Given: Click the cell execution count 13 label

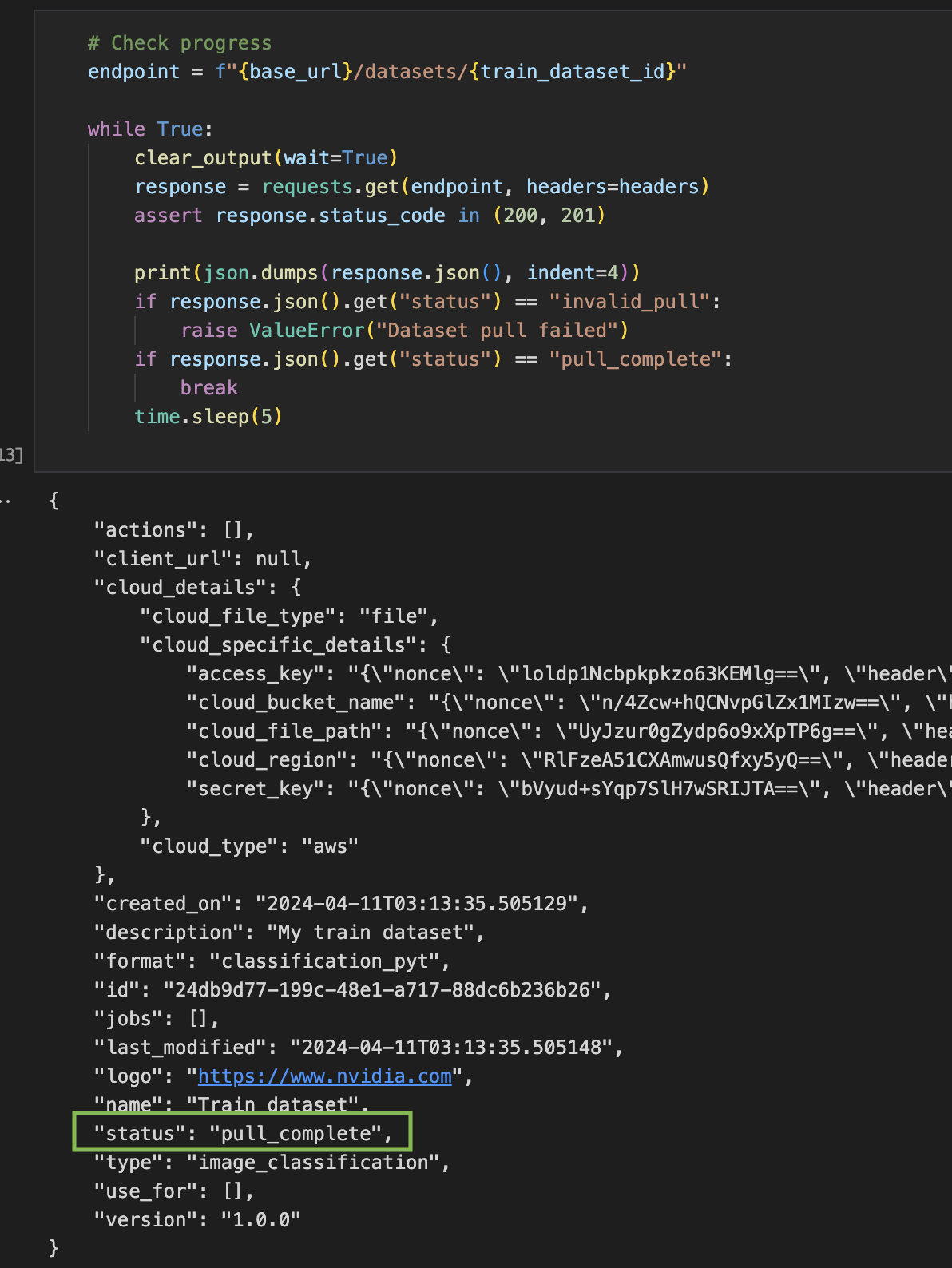Looking at the screenshot, I should pos(11,454).
